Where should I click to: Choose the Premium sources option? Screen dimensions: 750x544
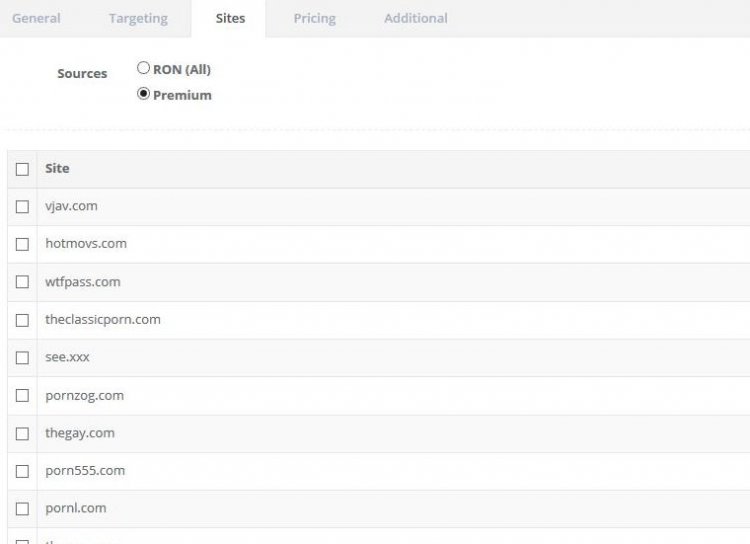144,94
